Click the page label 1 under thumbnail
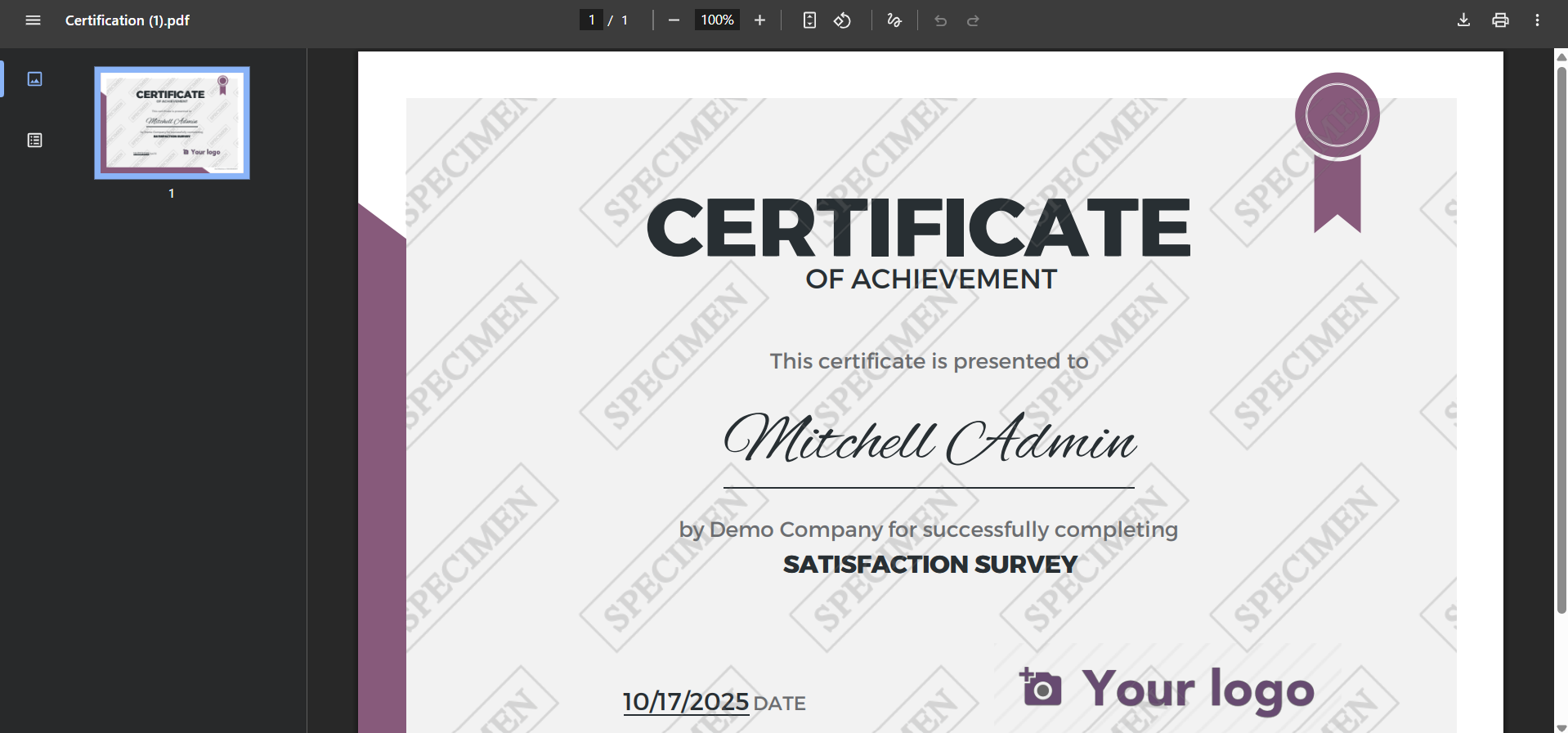 coord(172,194)
